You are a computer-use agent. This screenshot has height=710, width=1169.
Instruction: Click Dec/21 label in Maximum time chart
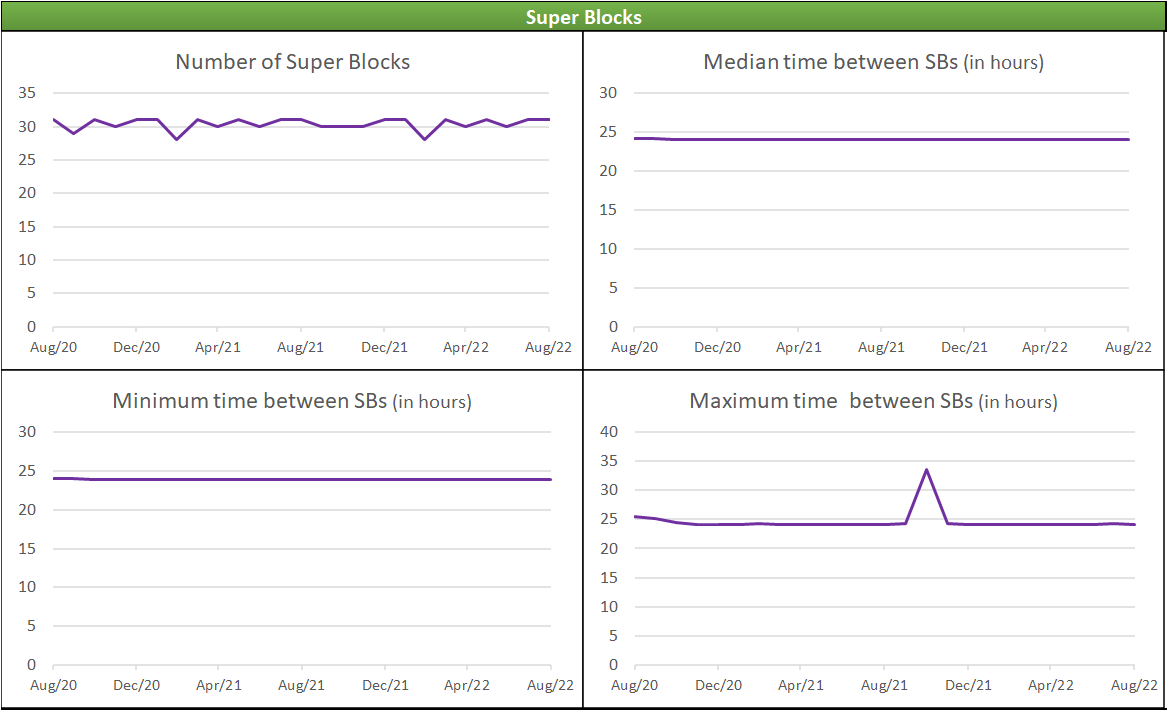click(x=967, y=684)
